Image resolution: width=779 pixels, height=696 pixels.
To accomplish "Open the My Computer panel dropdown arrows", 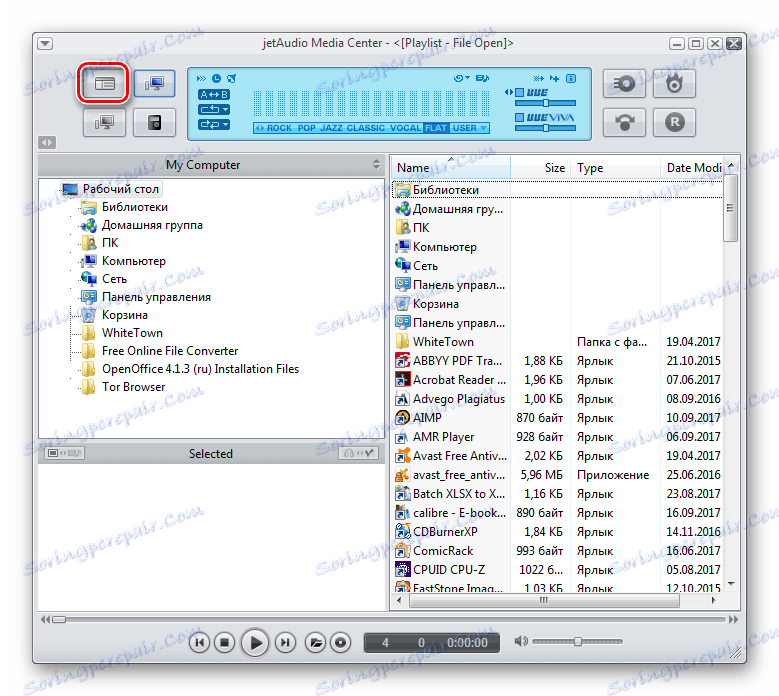I will (376, 164).
